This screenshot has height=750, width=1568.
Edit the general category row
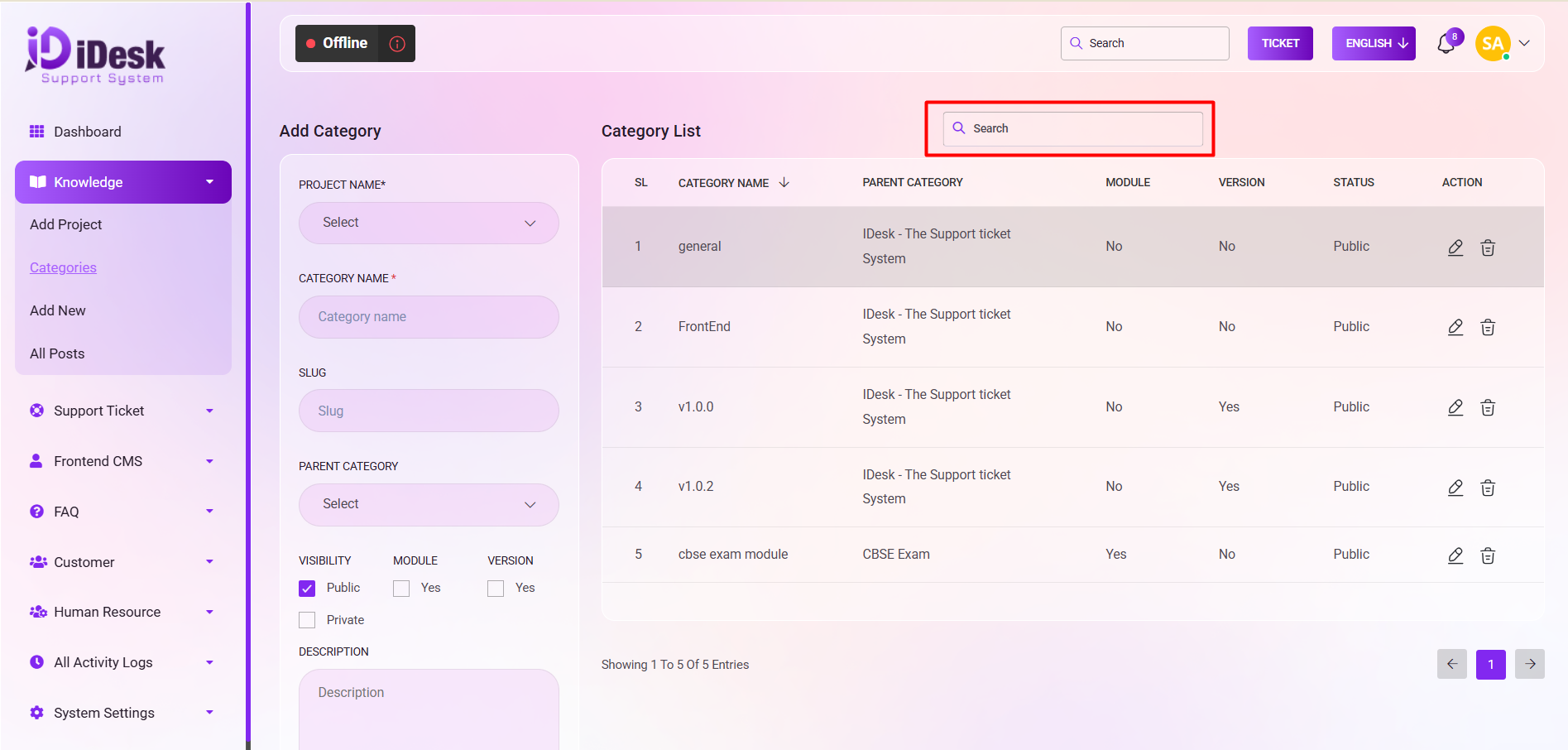tap(1455, 248)
